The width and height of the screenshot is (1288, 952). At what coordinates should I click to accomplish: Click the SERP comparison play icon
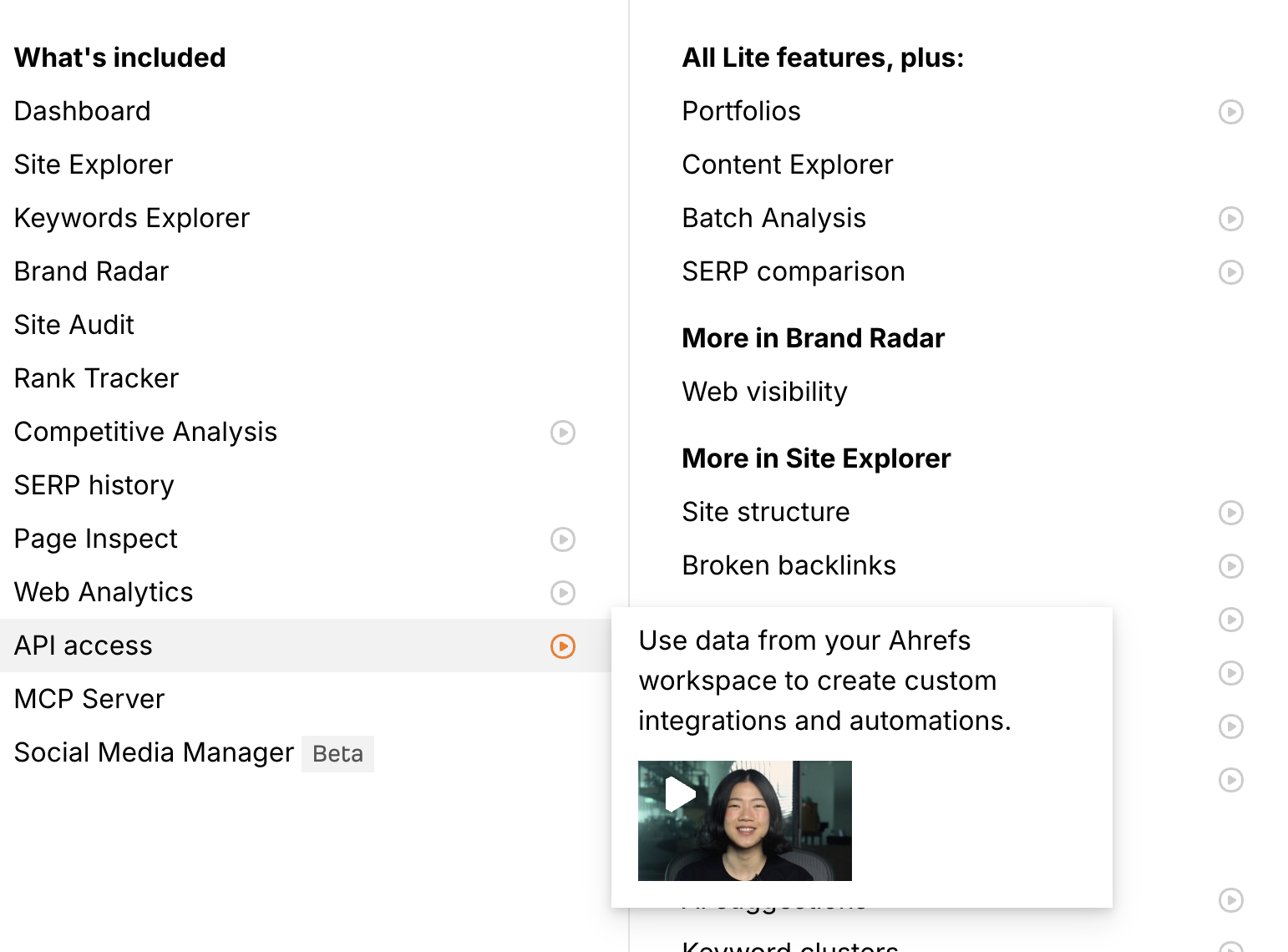coord(1230,272)
